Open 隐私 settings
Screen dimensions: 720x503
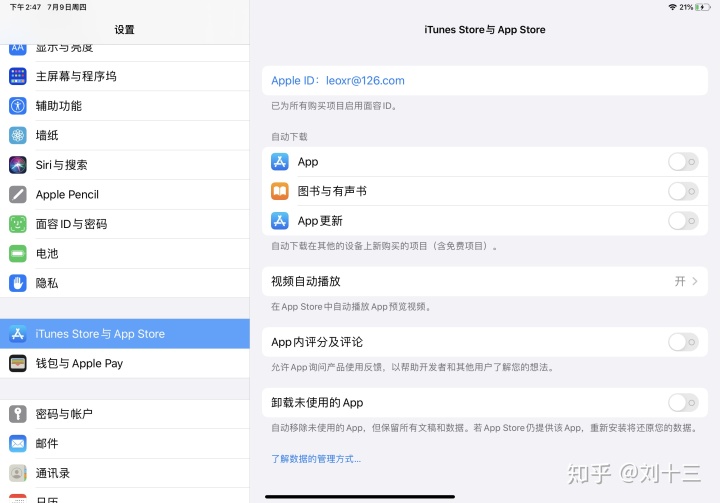[x=125, y=283]
